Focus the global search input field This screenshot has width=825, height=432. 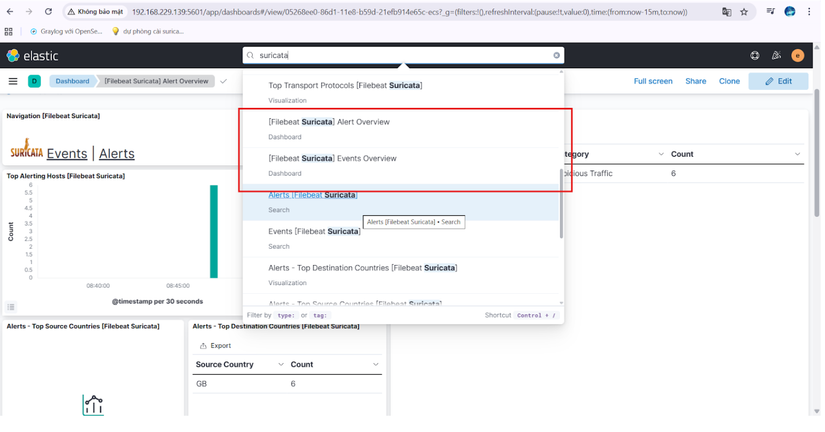(x=400, y=56)
